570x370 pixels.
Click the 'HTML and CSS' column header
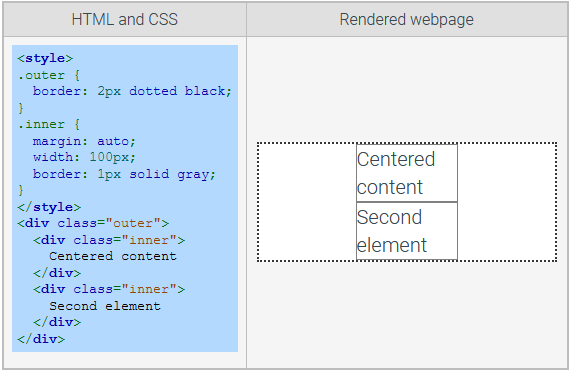125,19
